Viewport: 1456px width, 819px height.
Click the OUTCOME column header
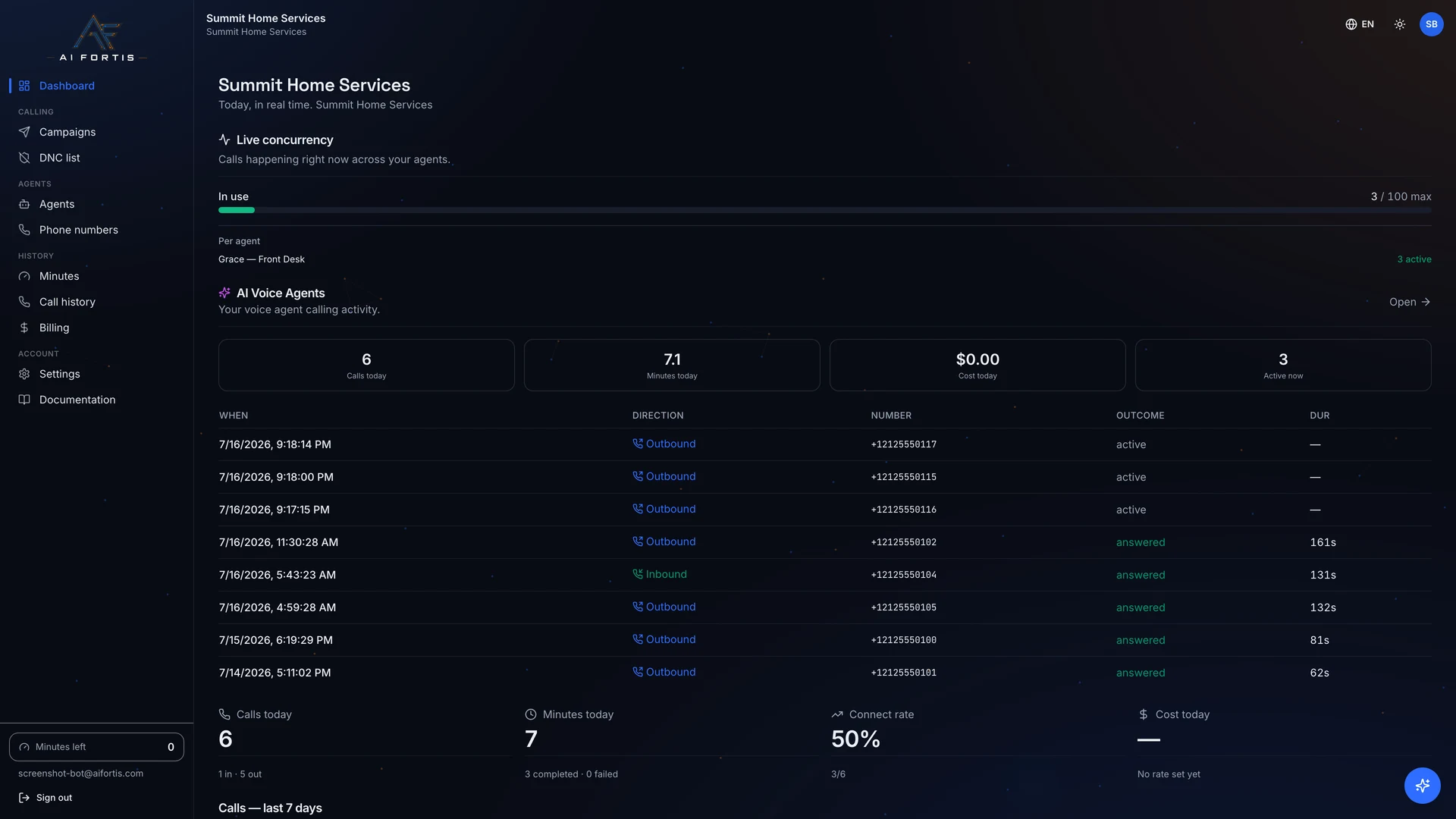(x=1140, y=416)
